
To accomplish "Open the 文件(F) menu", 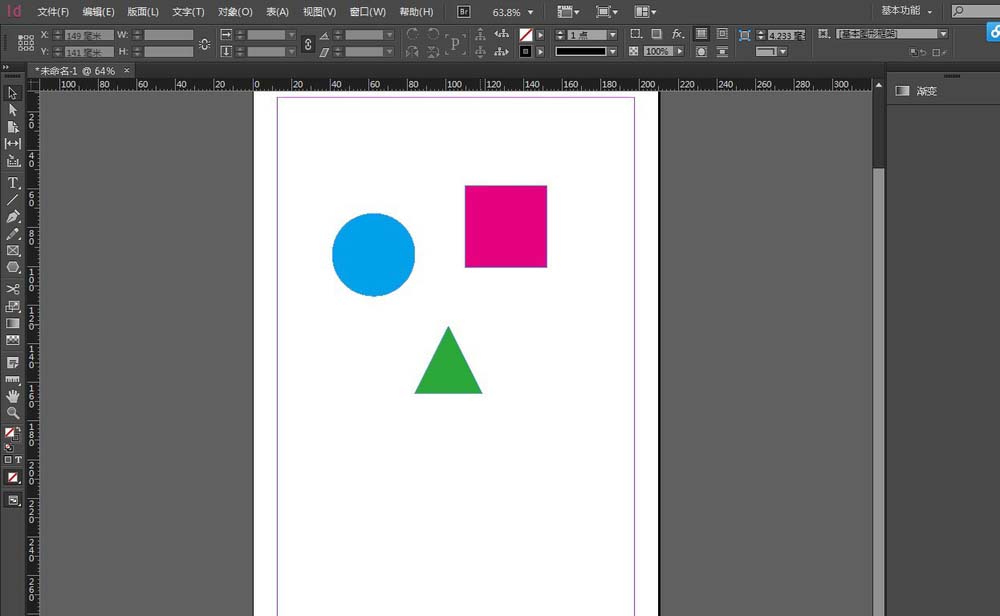I will click(53, 12).
